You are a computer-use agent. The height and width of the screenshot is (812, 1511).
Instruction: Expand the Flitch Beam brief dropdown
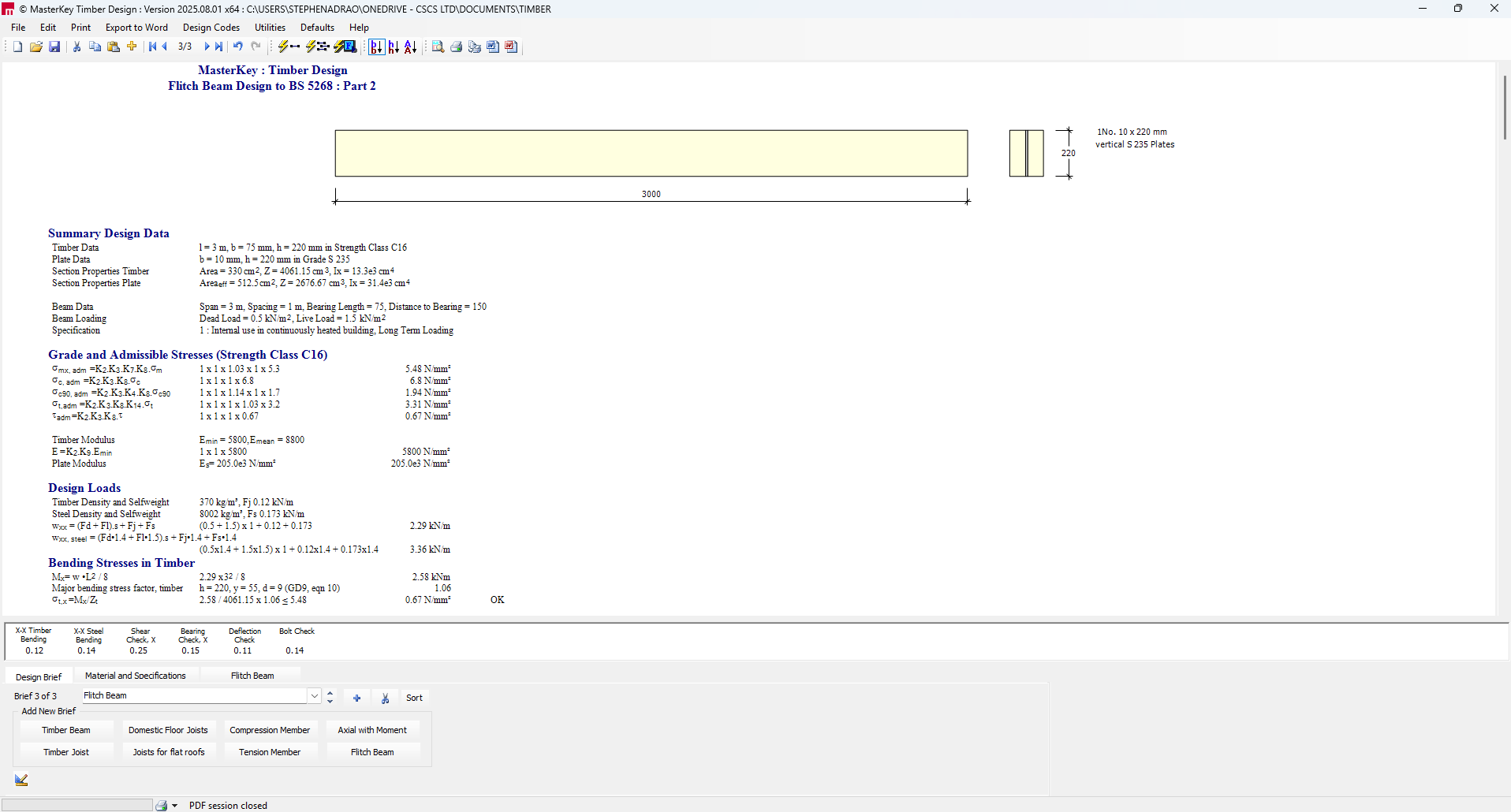click(x=315, y=696)
